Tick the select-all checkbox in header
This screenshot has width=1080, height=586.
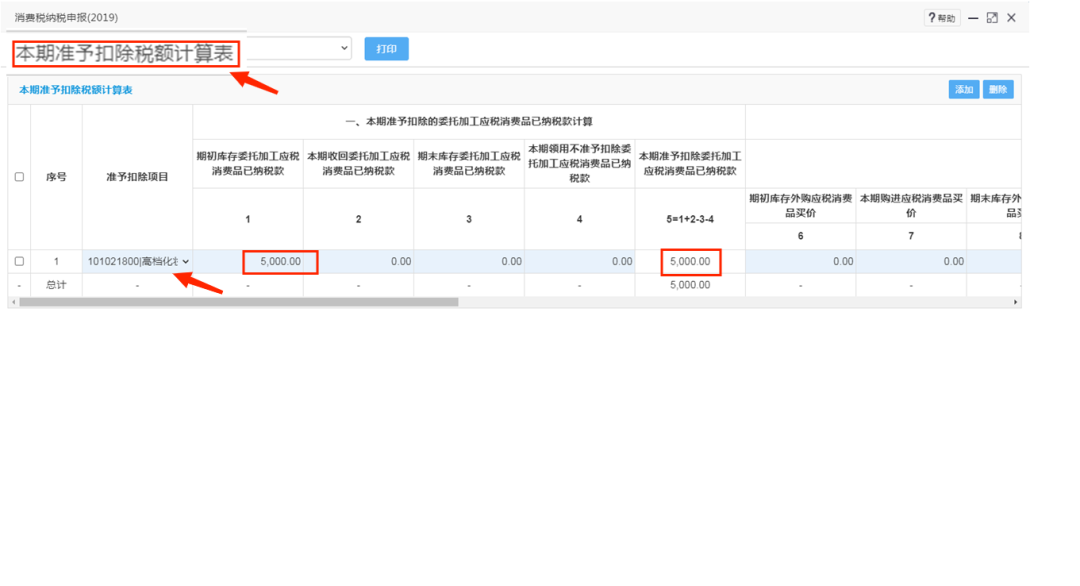click(19, 177)
